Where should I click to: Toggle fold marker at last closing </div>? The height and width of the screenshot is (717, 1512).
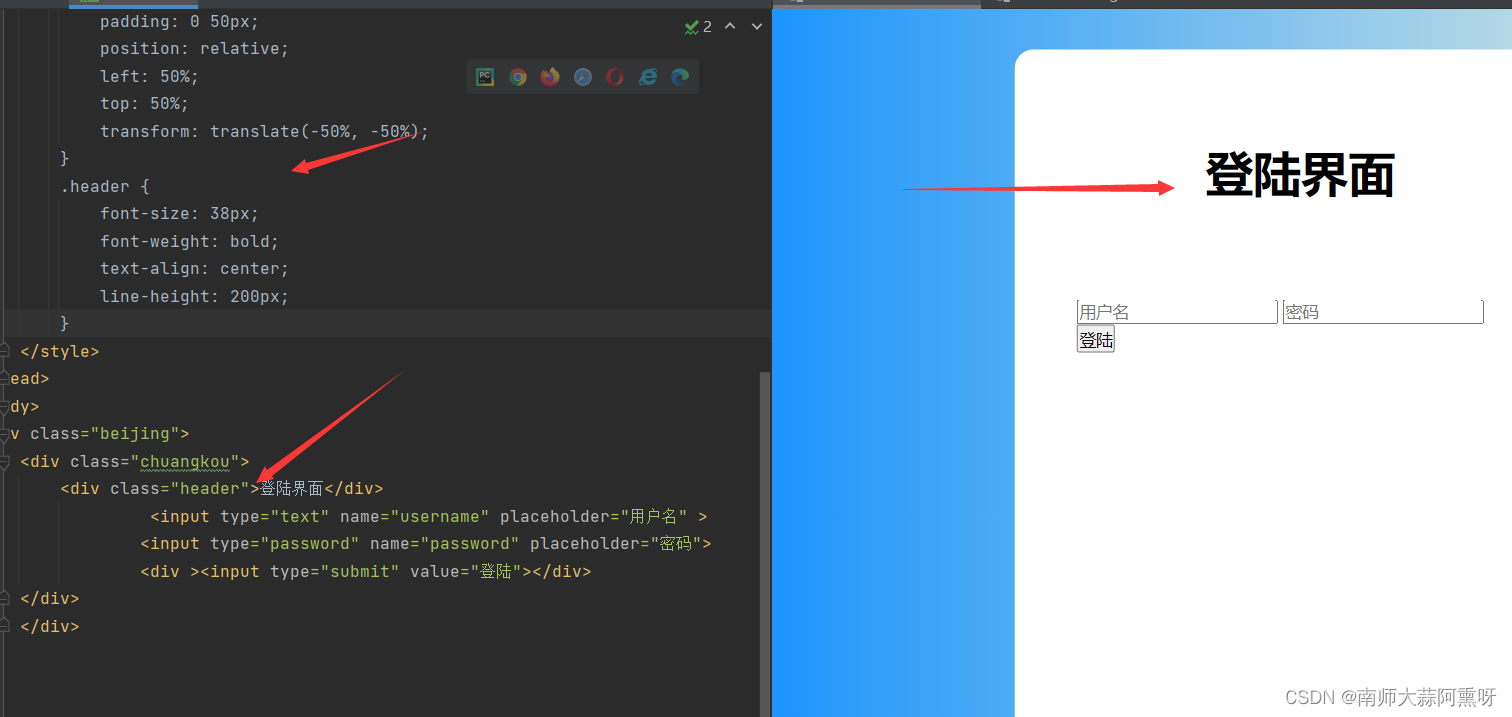4,626
